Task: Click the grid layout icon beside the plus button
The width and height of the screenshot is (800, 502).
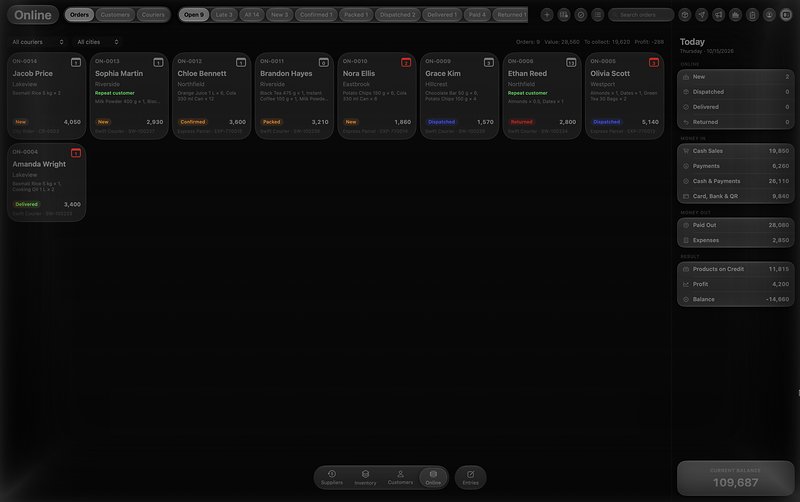Action: click(x=563, y=15)
